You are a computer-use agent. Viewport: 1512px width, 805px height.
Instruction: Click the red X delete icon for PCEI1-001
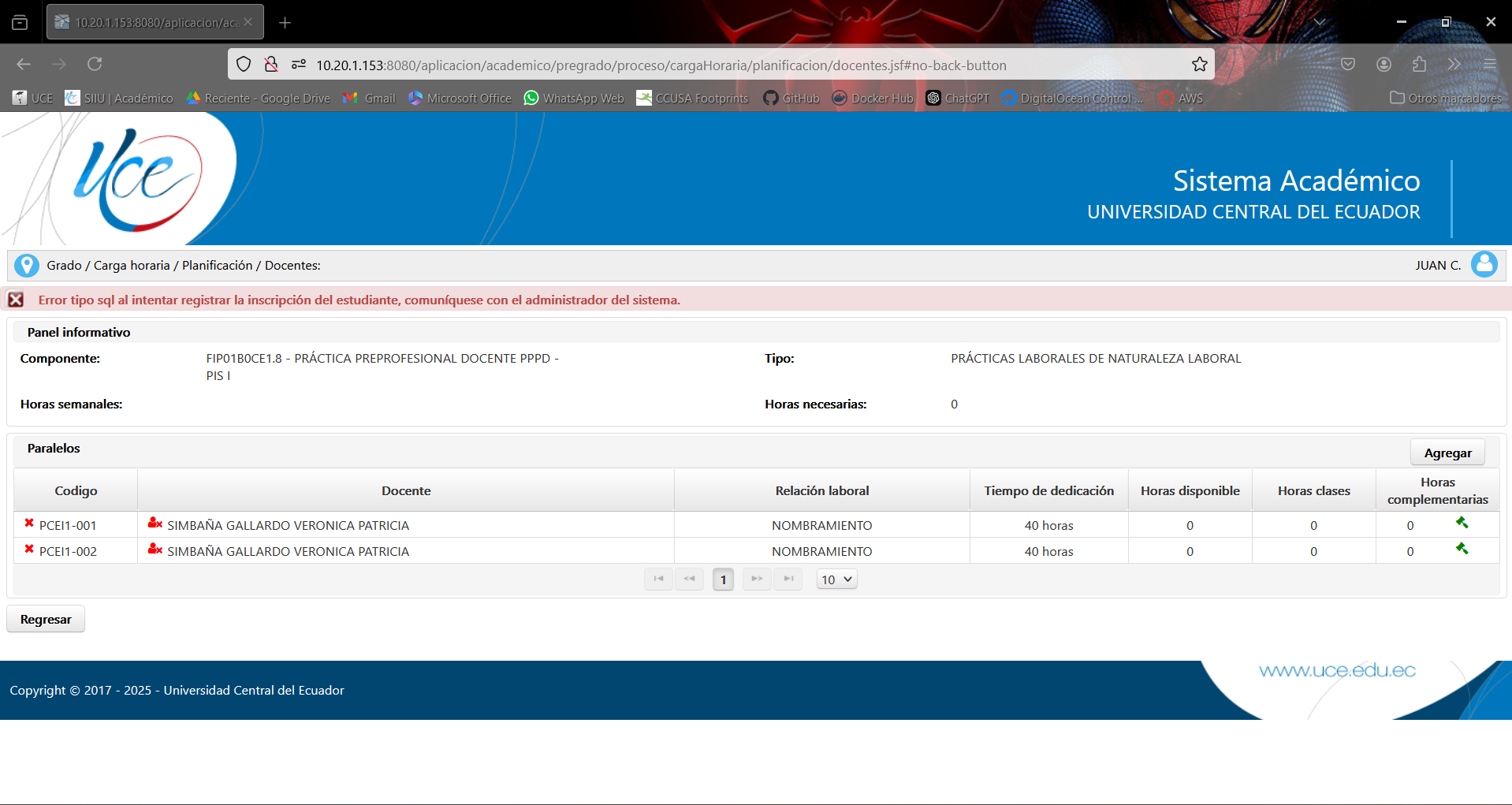click(29, 524)
